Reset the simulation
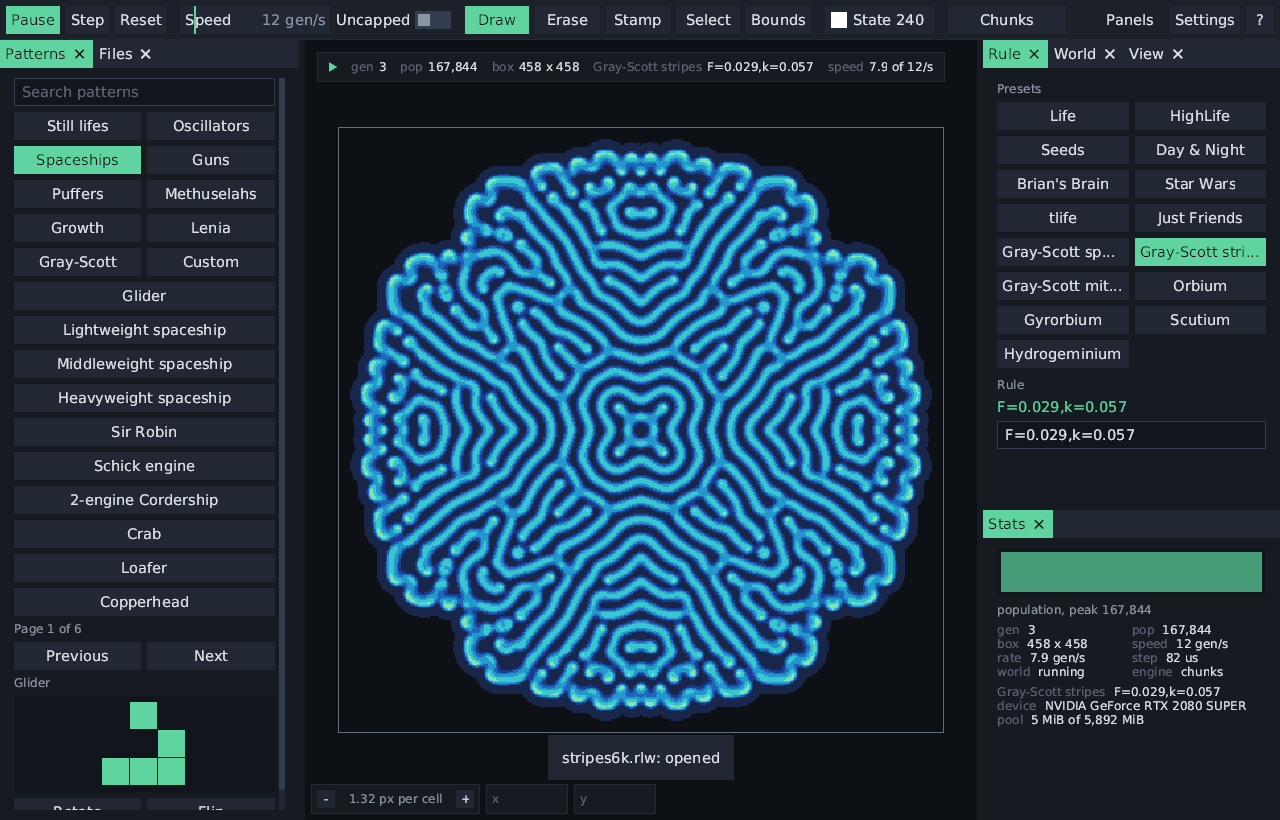This screenshot has height=820, width=1280. (141, 20)
